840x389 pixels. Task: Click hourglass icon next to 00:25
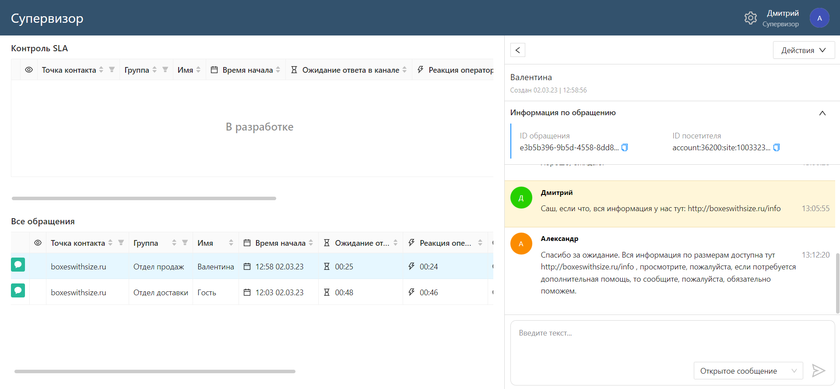(327, 266)
